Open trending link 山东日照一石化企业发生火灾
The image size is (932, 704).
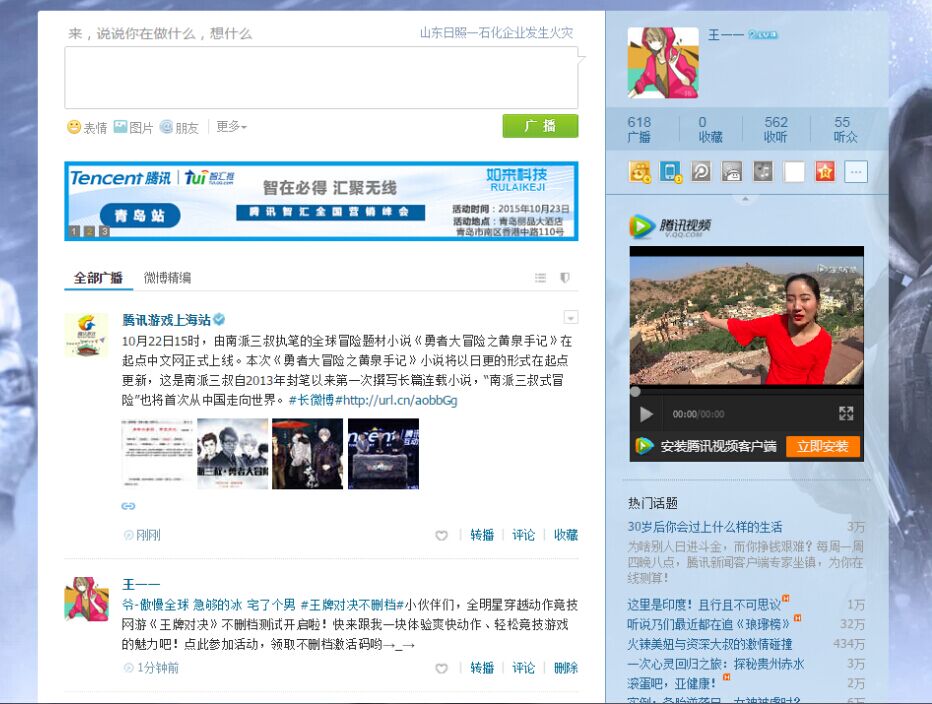496,33
